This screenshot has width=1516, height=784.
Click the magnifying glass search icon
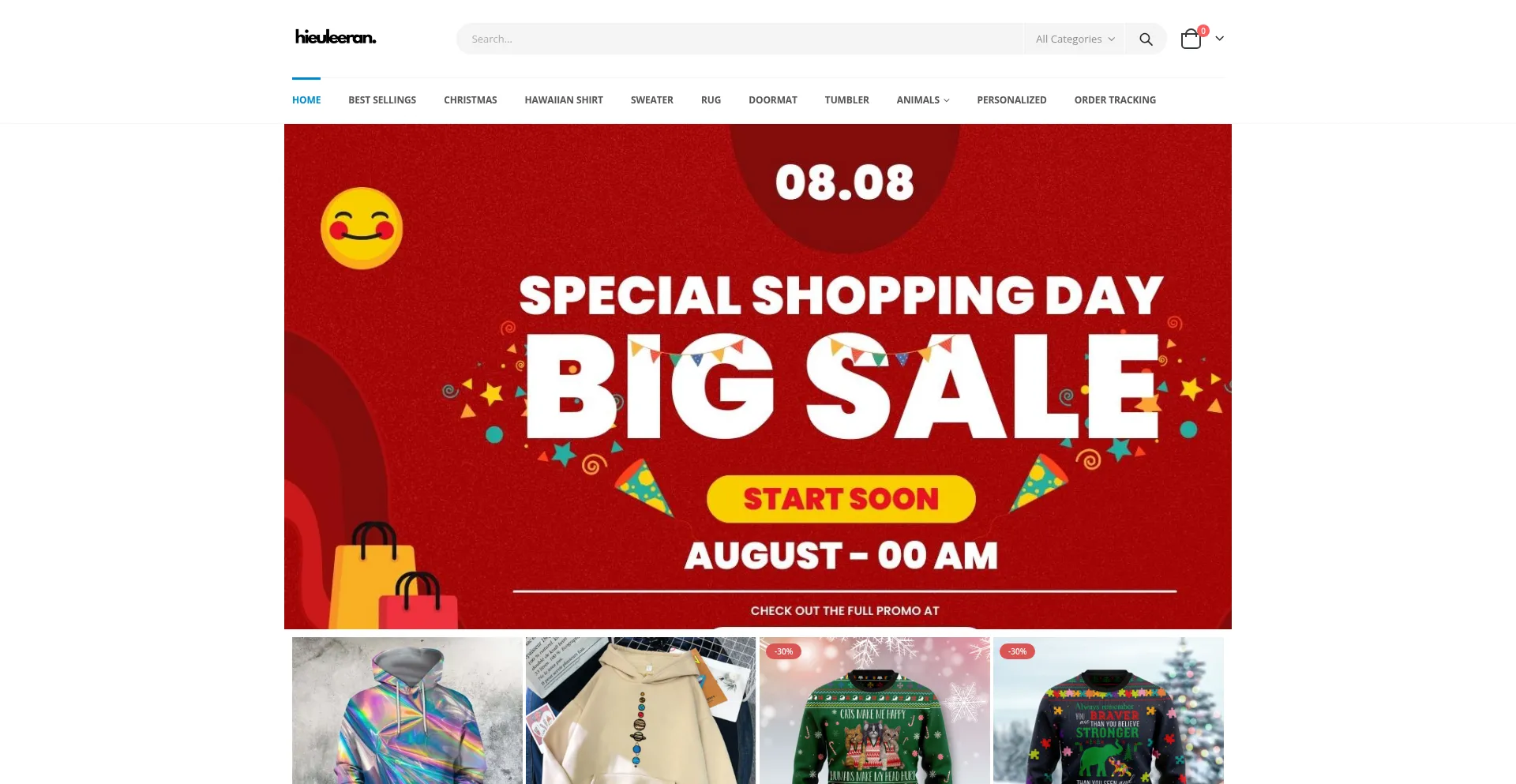coord(1146,39)
